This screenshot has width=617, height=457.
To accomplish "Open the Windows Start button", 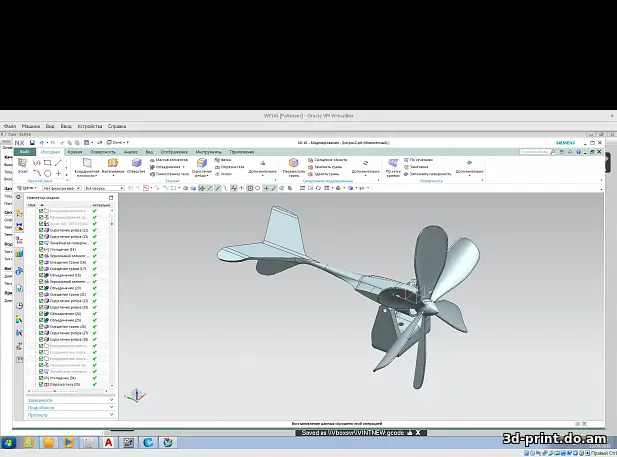I will 8,443.
